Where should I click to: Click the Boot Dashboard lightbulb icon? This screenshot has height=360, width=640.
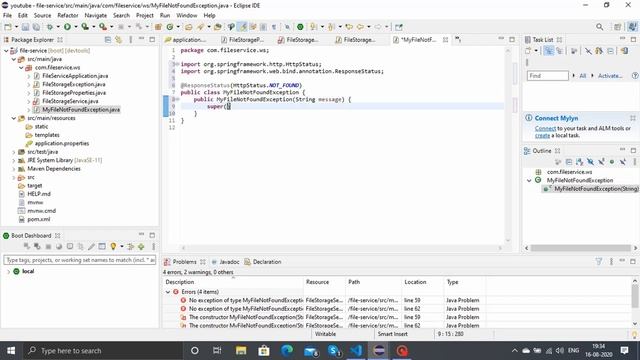pos(113,247)
